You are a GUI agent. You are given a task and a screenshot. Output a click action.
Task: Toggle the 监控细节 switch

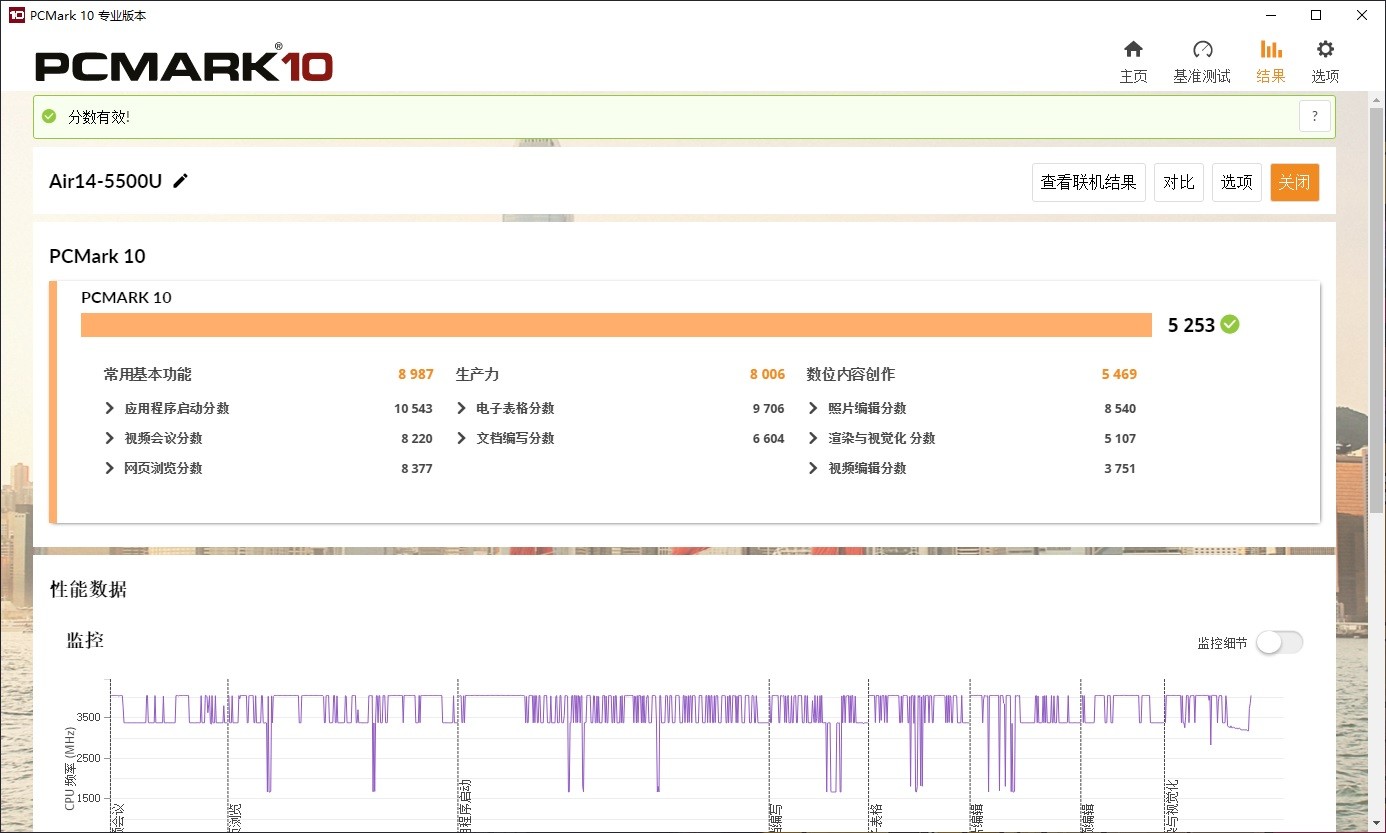1280,643
